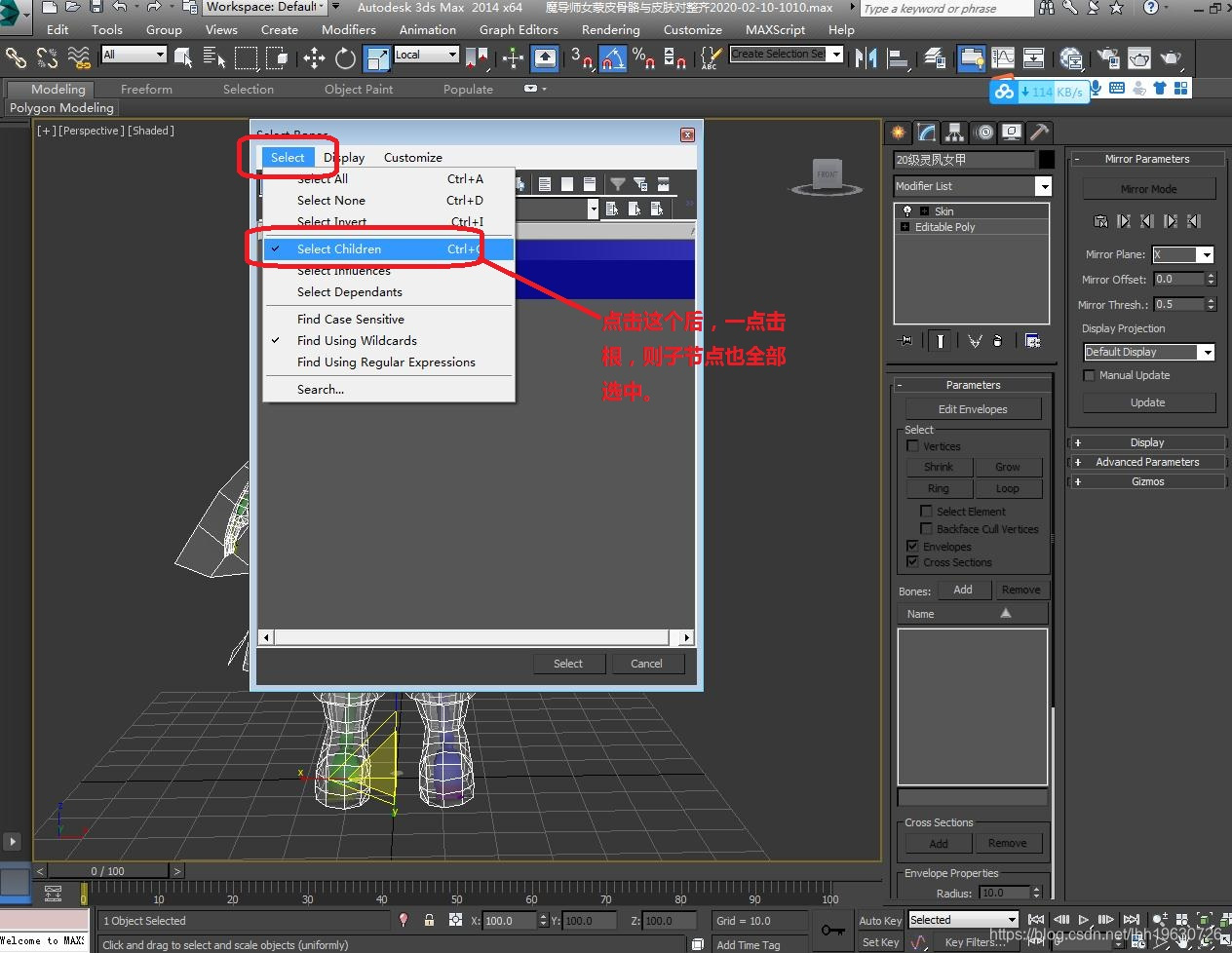This screenshot has height=953, width=1232.
Task: Click the Select and Link chain icon
Action: click(16, 58)
